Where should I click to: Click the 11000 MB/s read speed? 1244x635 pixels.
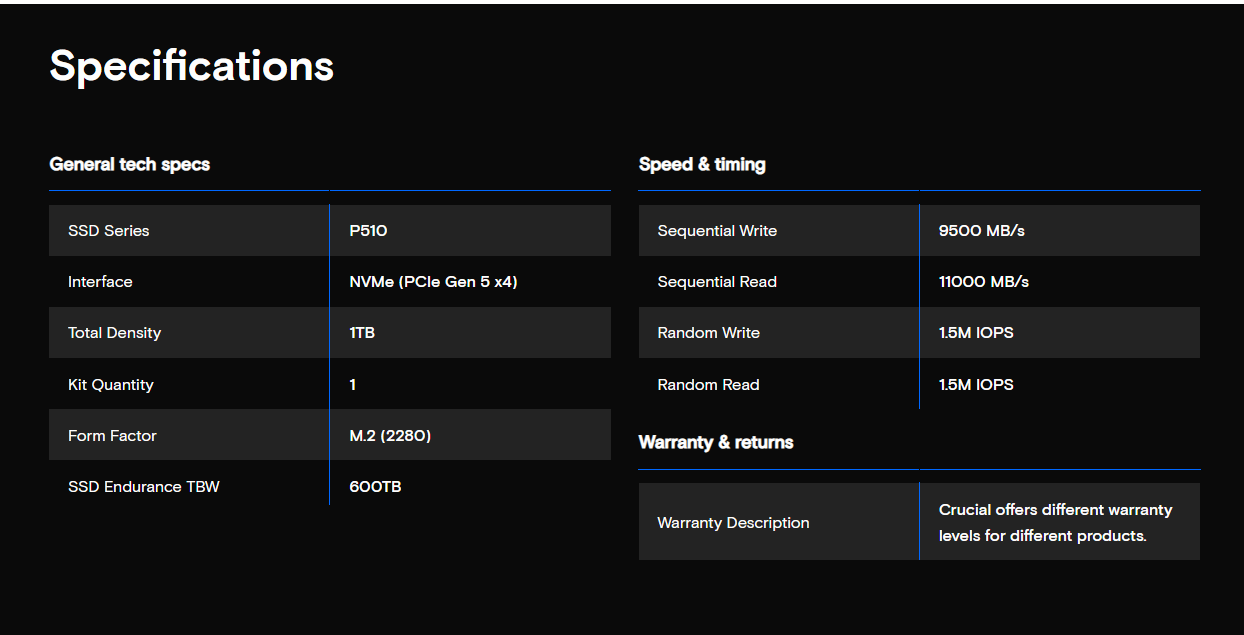tap(983, 282)
